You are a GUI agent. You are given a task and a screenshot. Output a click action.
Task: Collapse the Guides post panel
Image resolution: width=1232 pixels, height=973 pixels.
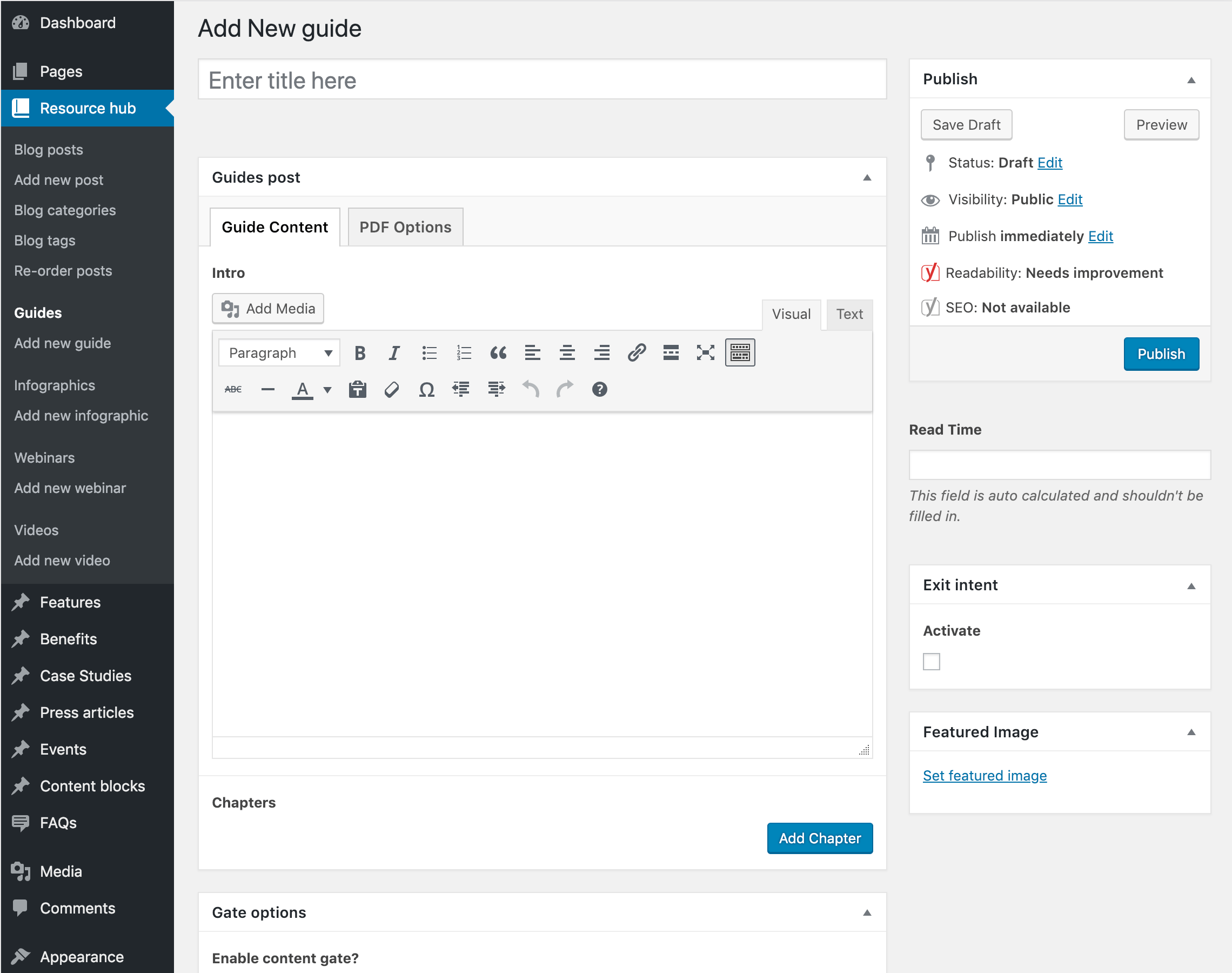[867, 178]
